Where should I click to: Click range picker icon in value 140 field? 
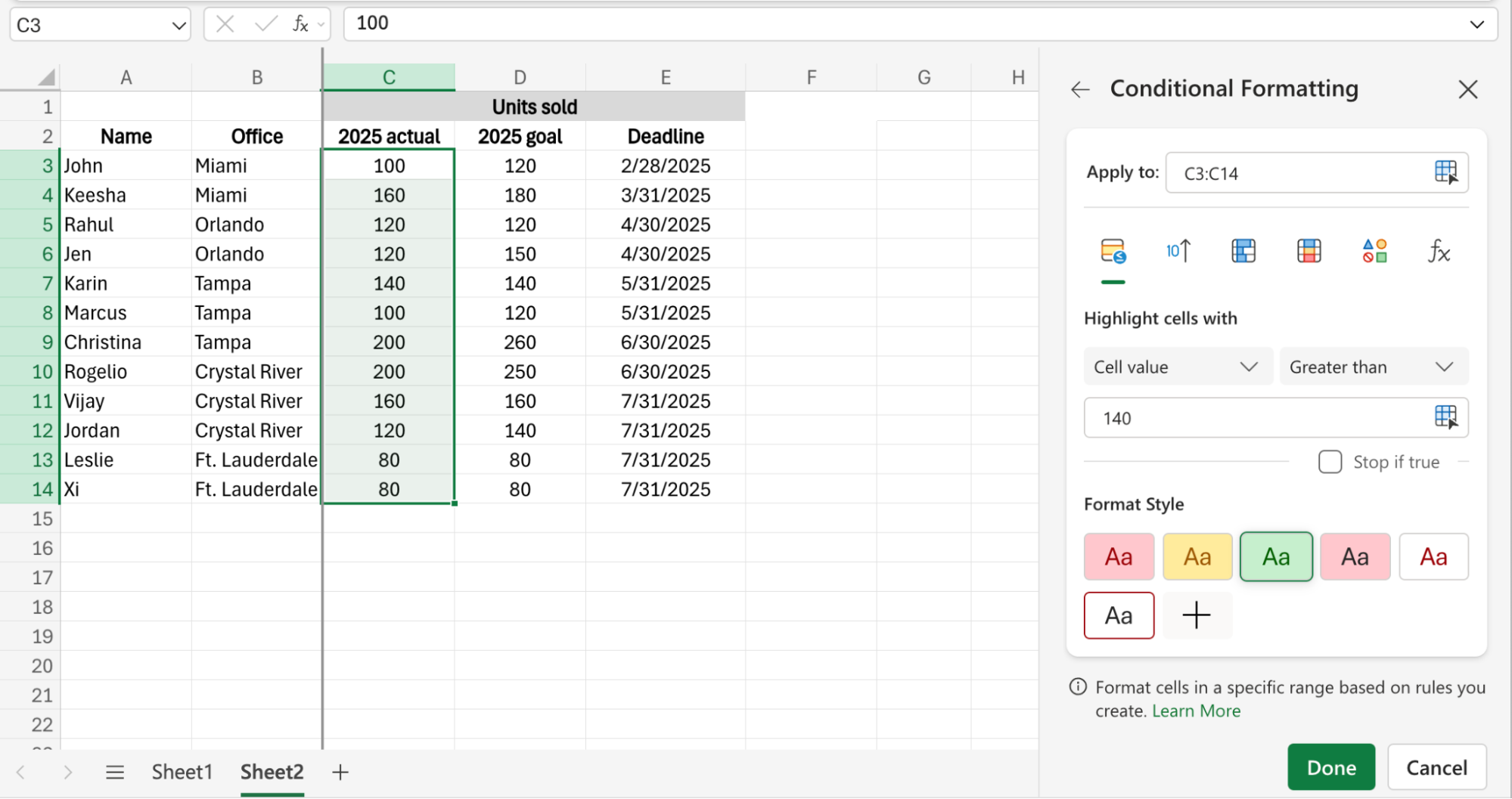[x=1445, y=417]
